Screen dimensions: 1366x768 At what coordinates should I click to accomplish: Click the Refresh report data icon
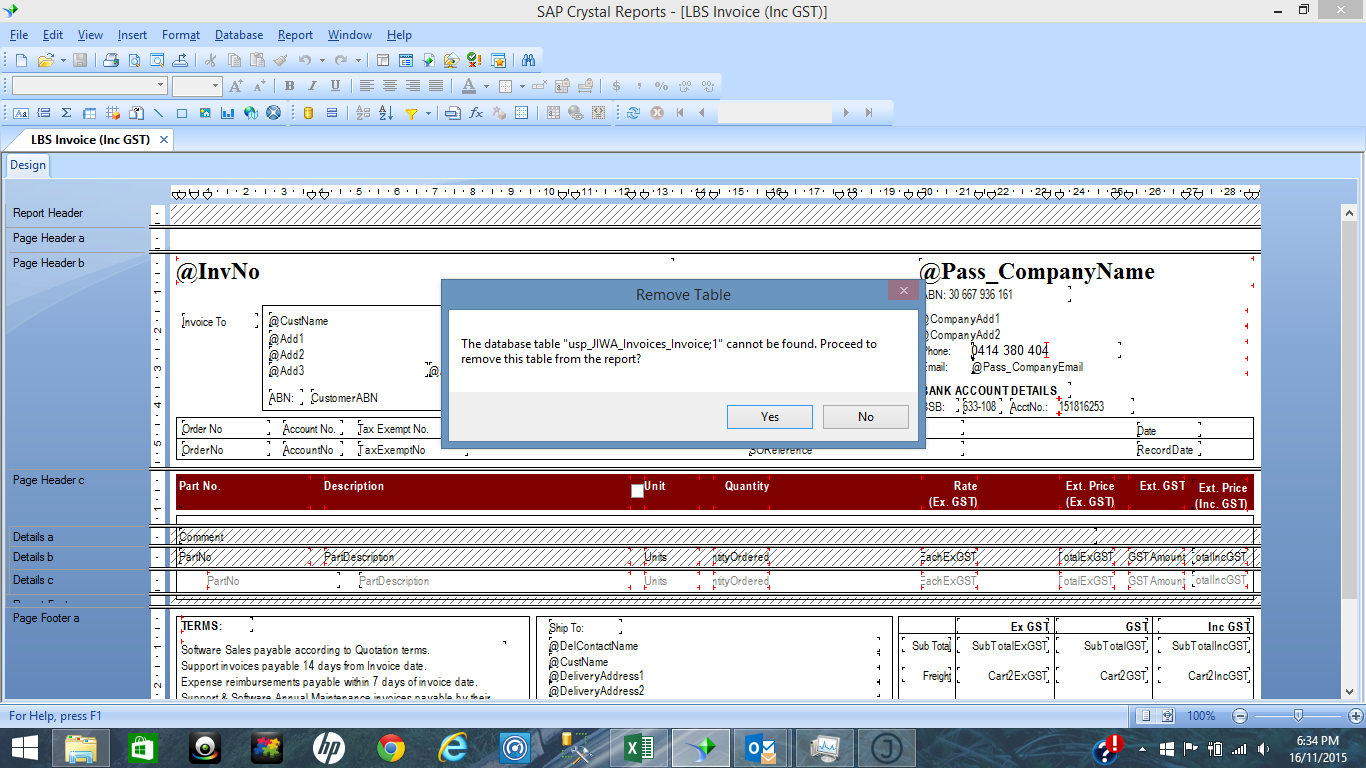(633, 113)
